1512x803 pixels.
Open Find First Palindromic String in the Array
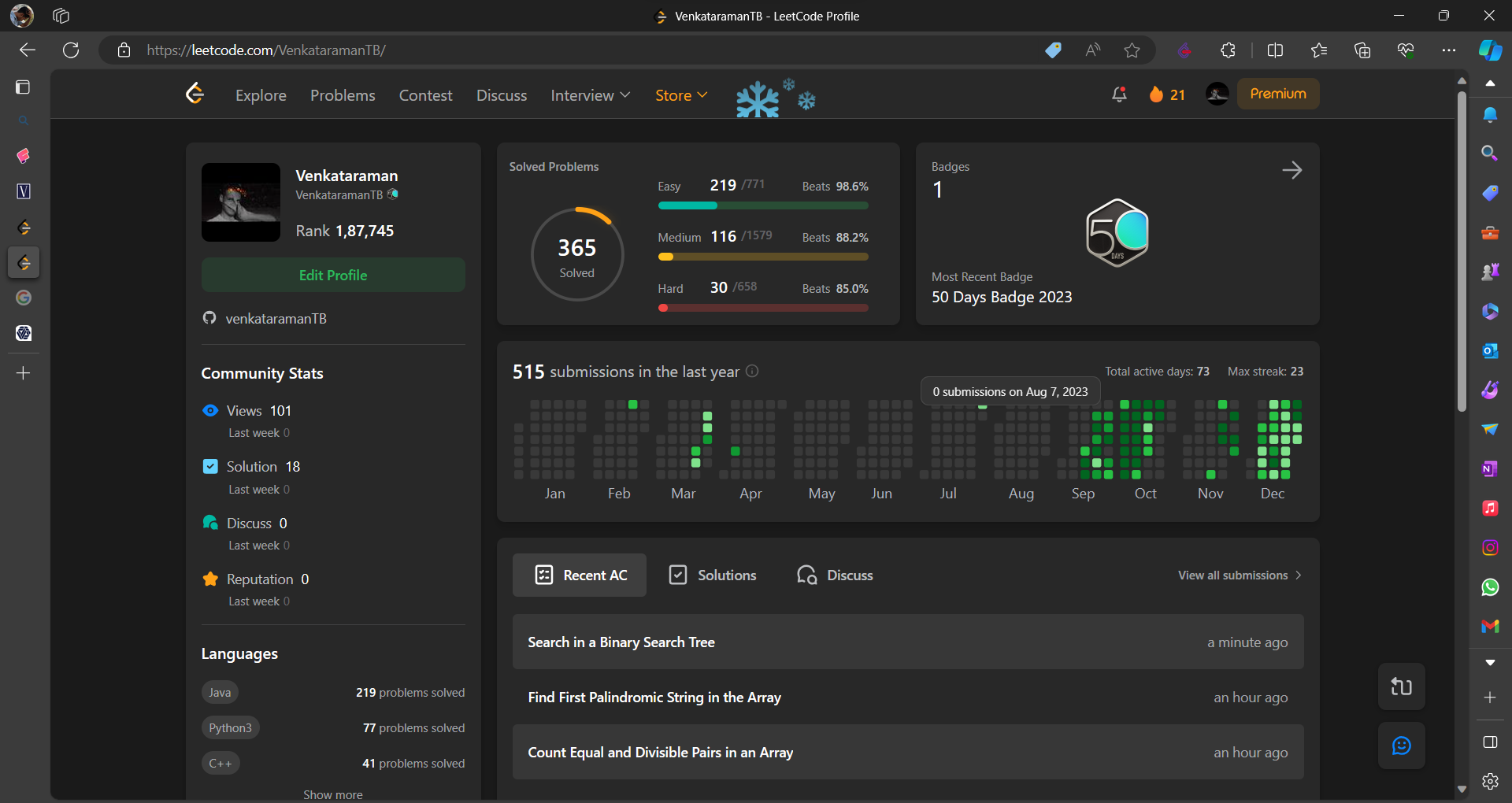908,698
